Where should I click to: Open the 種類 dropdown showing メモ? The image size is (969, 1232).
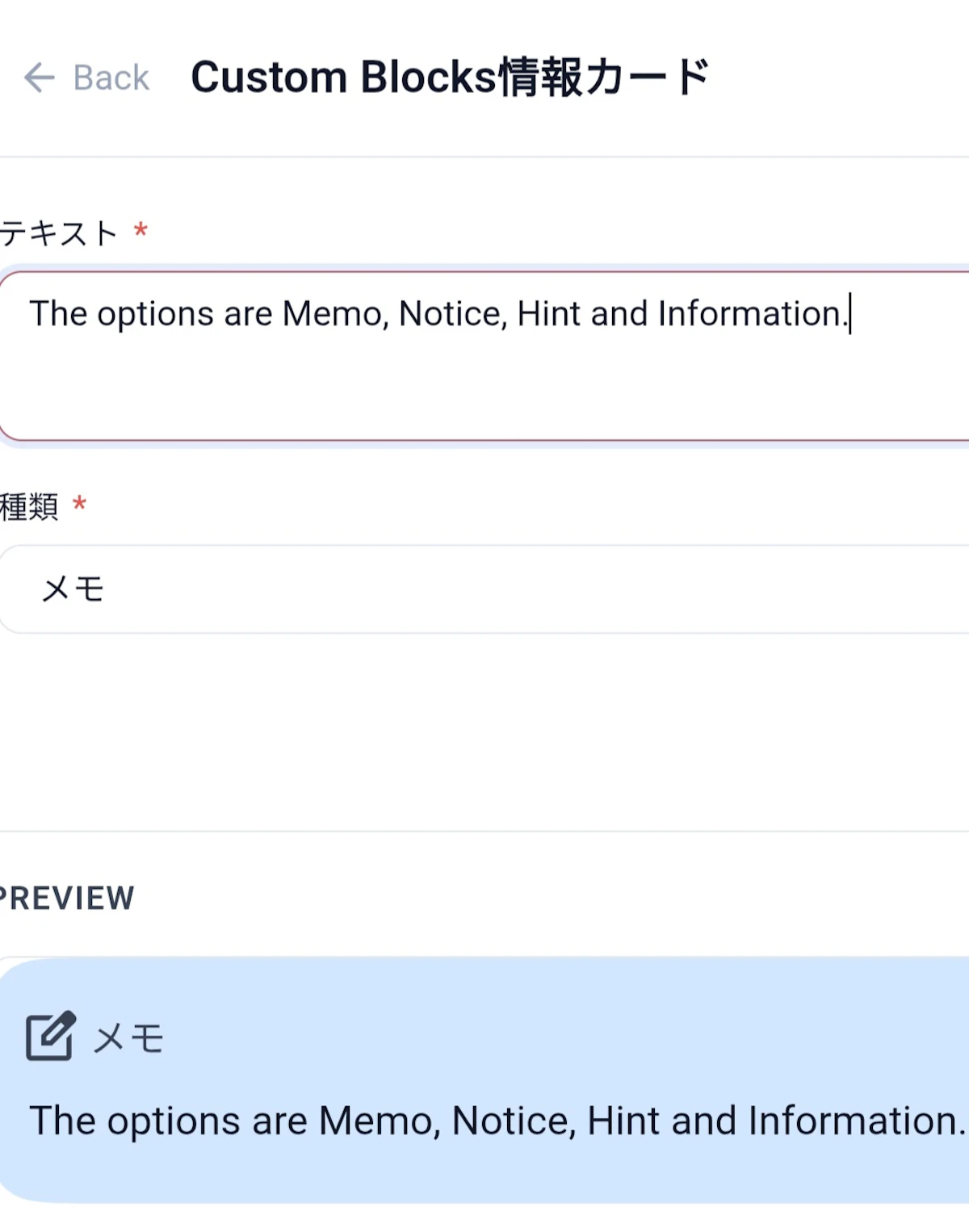click(484, 589)
